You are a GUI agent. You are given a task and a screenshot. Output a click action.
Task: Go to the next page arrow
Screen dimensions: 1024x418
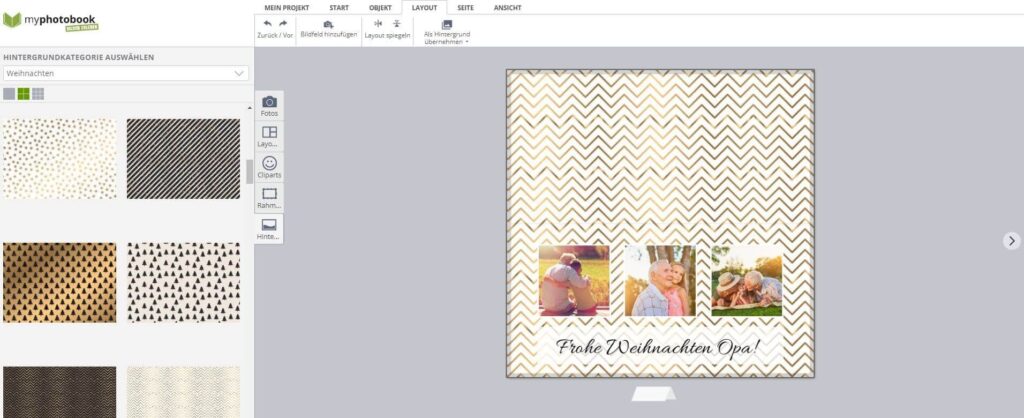tap(1012, 241)
